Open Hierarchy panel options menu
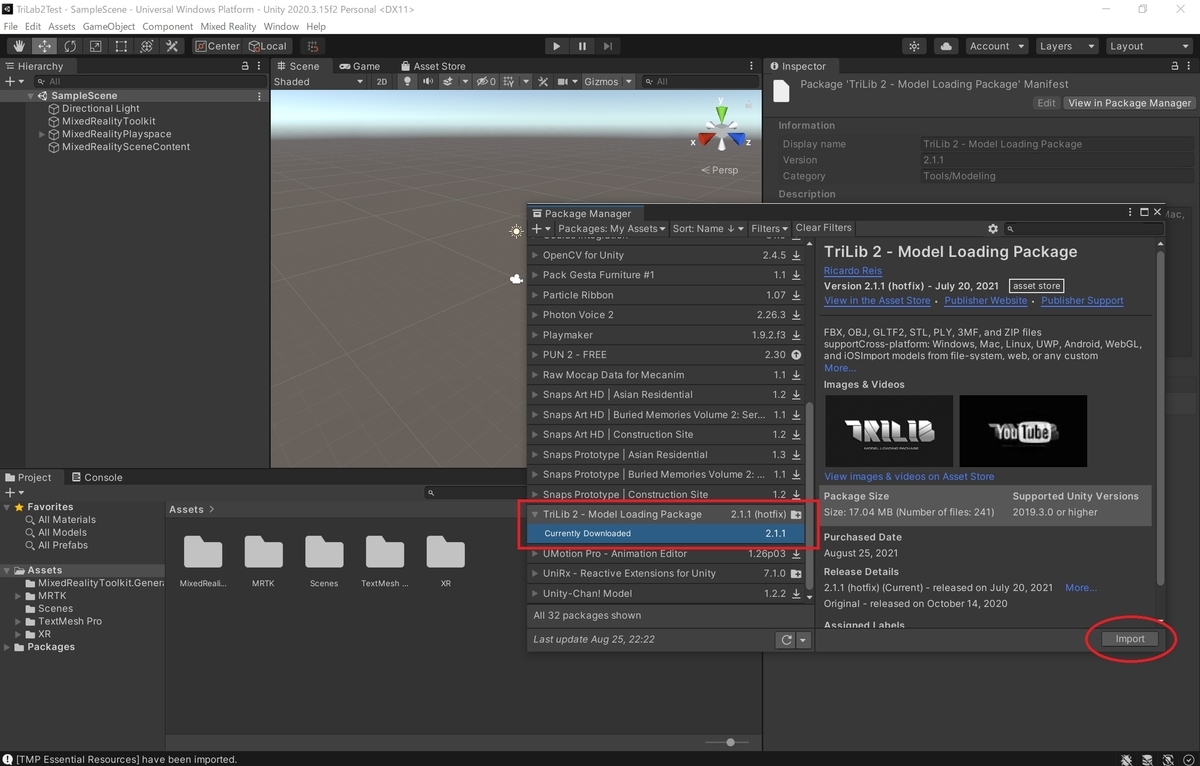This screenshot has width=1200, height=766. 259,66
